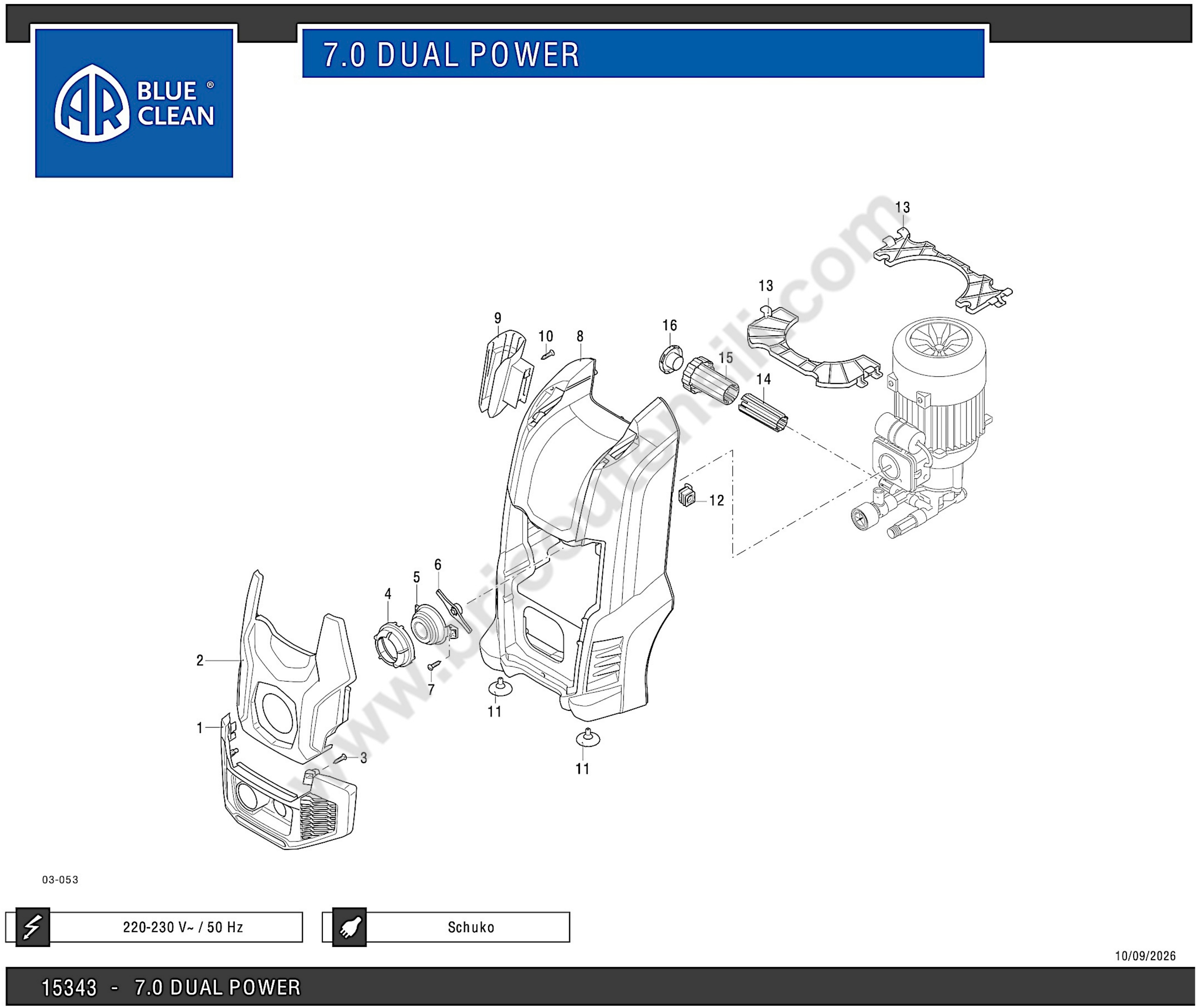Click part number label 4
The image size is (1196, 1008).
pos(388,594)
